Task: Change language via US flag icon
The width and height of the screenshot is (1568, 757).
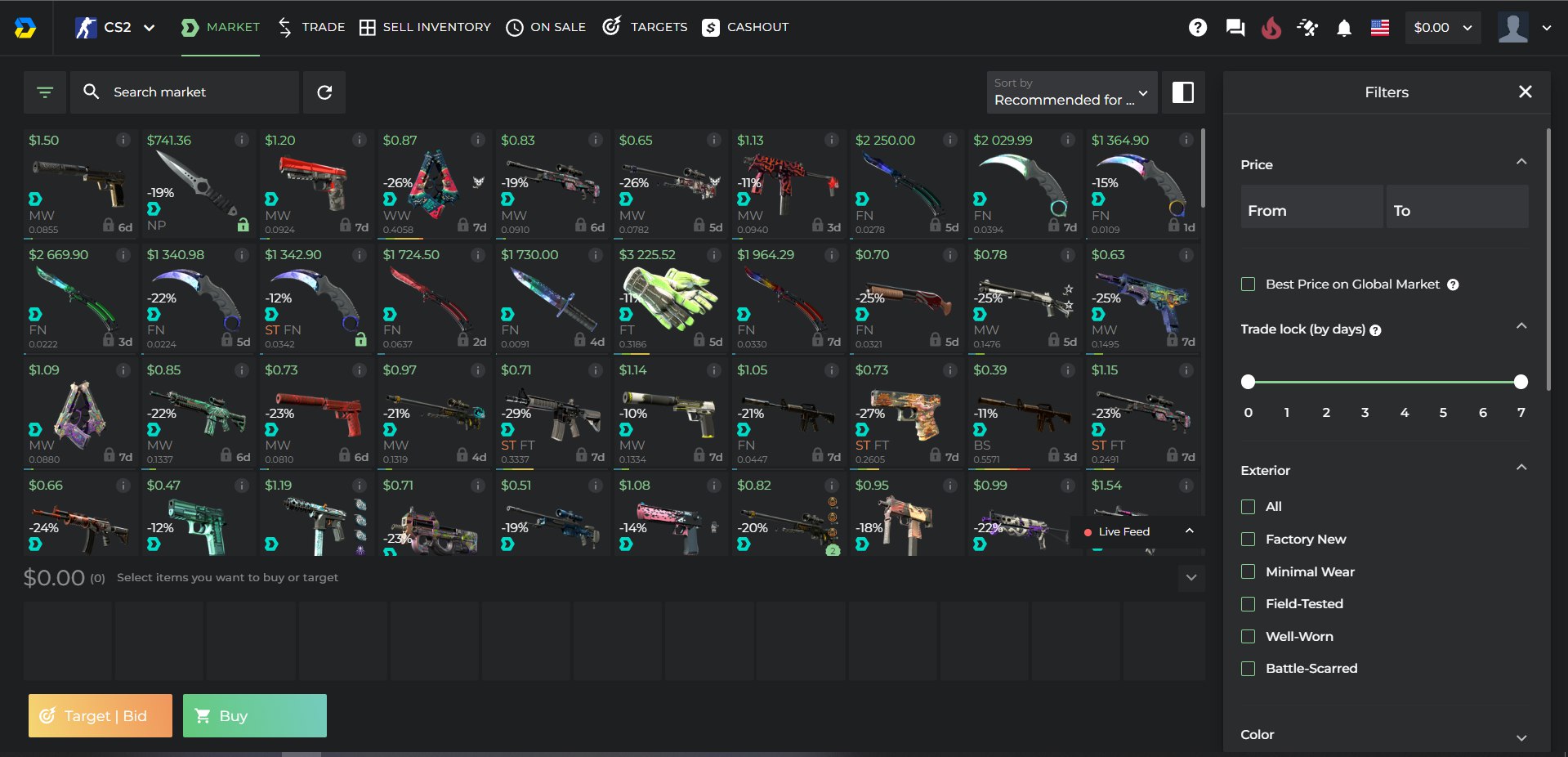Action: [1380, 28]
